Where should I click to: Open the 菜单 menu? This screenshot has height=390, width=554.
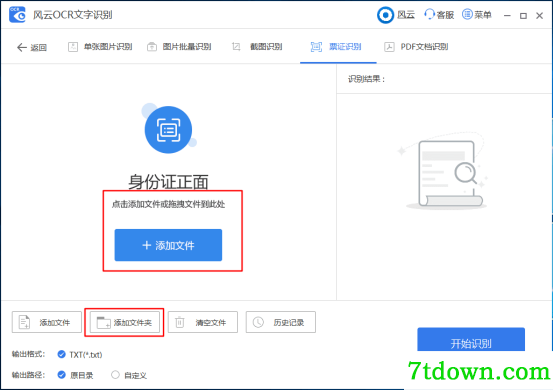(477, 15)
